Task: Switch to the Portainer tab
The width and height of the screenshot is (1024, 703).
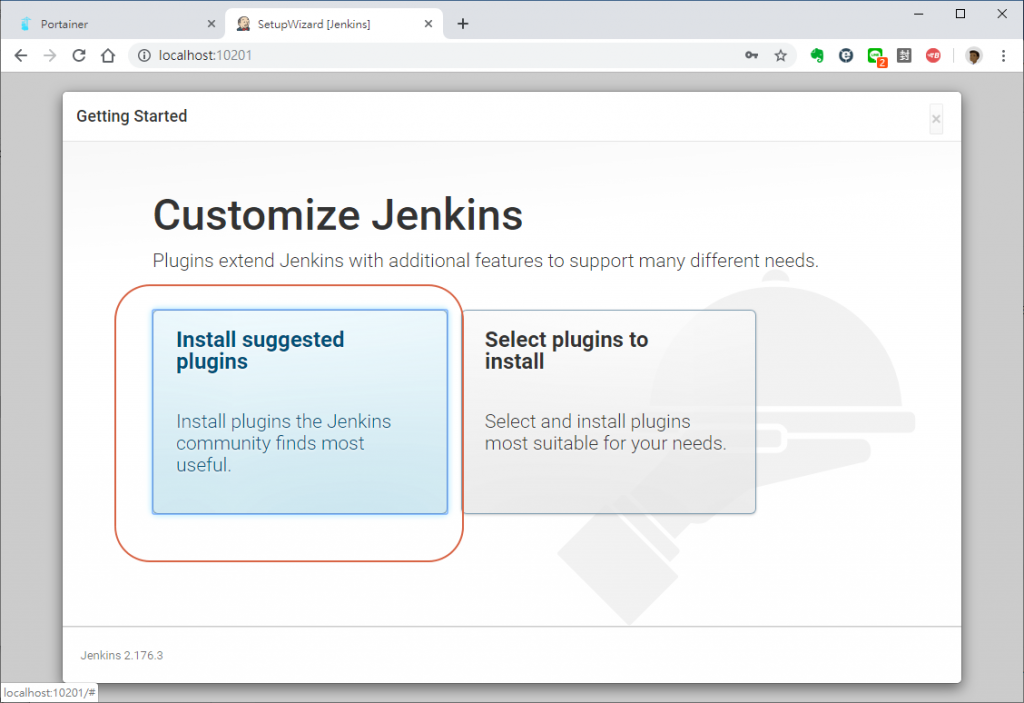Action: coord(110,24)
